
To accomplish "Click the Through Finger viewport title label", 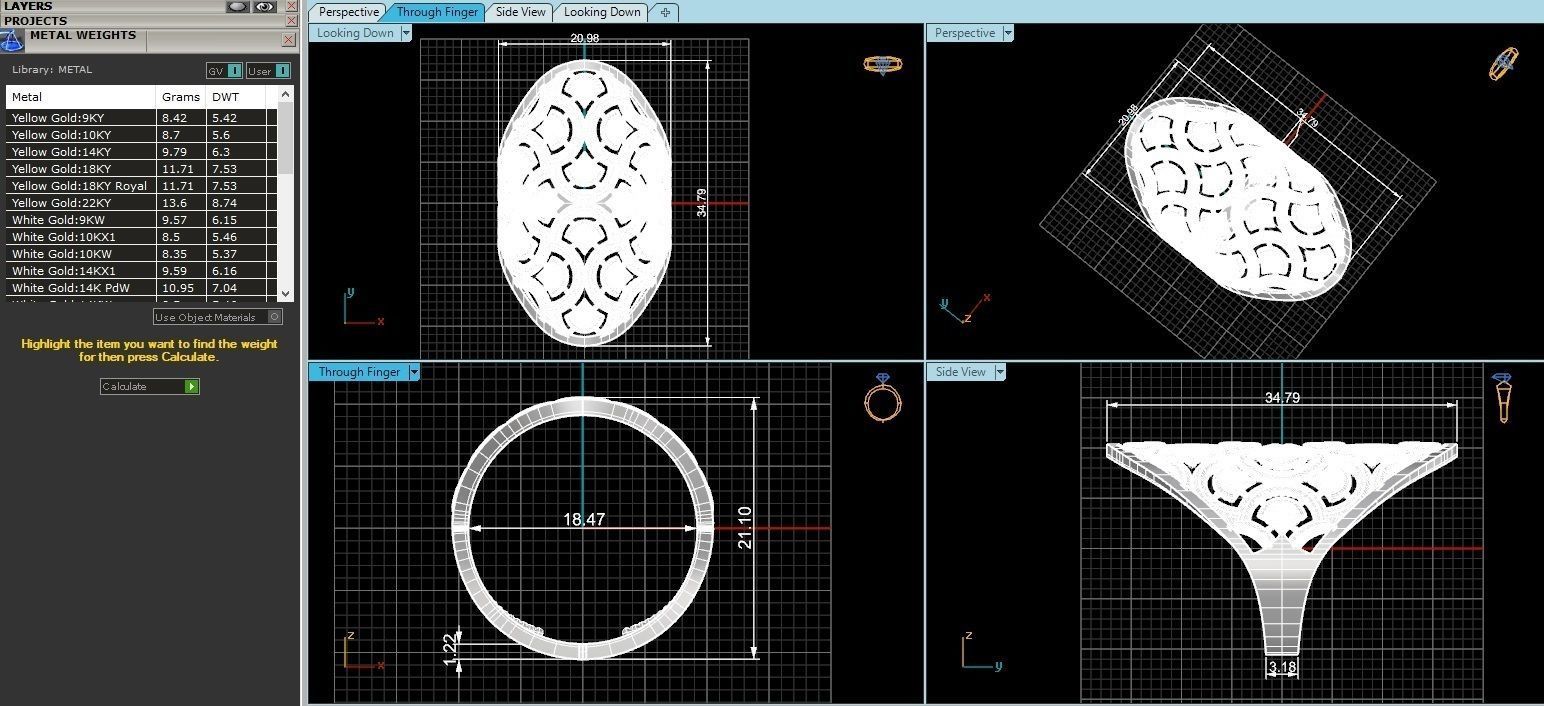I will (359, 372).
